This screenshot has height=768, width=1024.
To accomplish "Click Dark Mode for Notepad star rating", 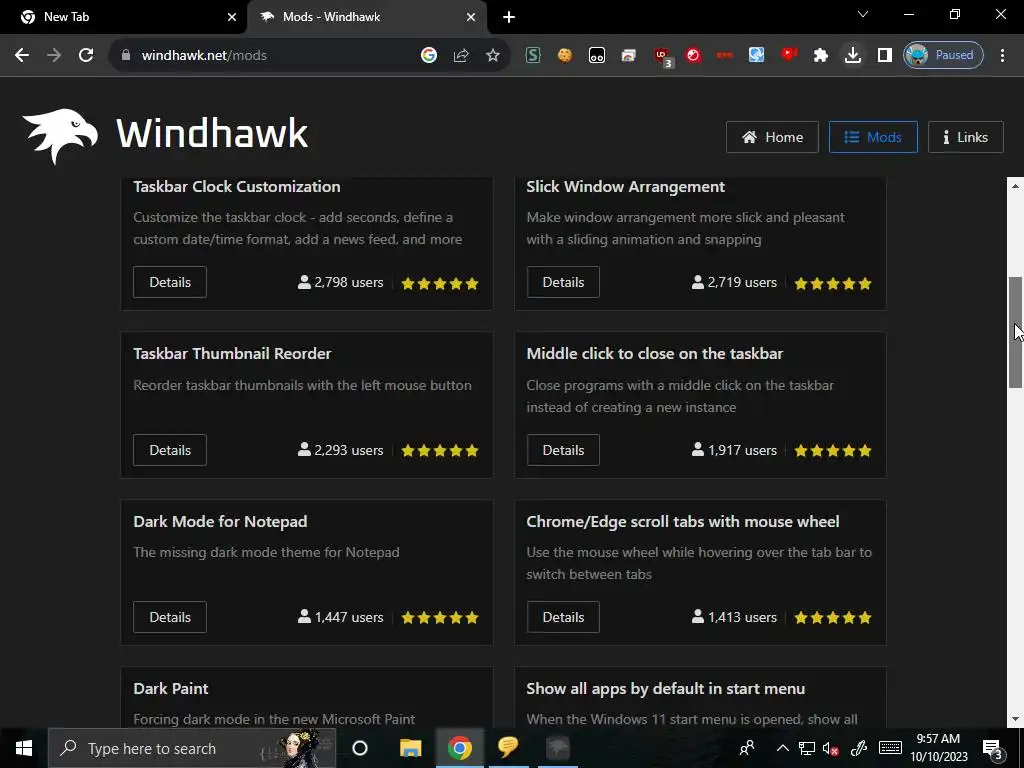I will pos(440,617).
